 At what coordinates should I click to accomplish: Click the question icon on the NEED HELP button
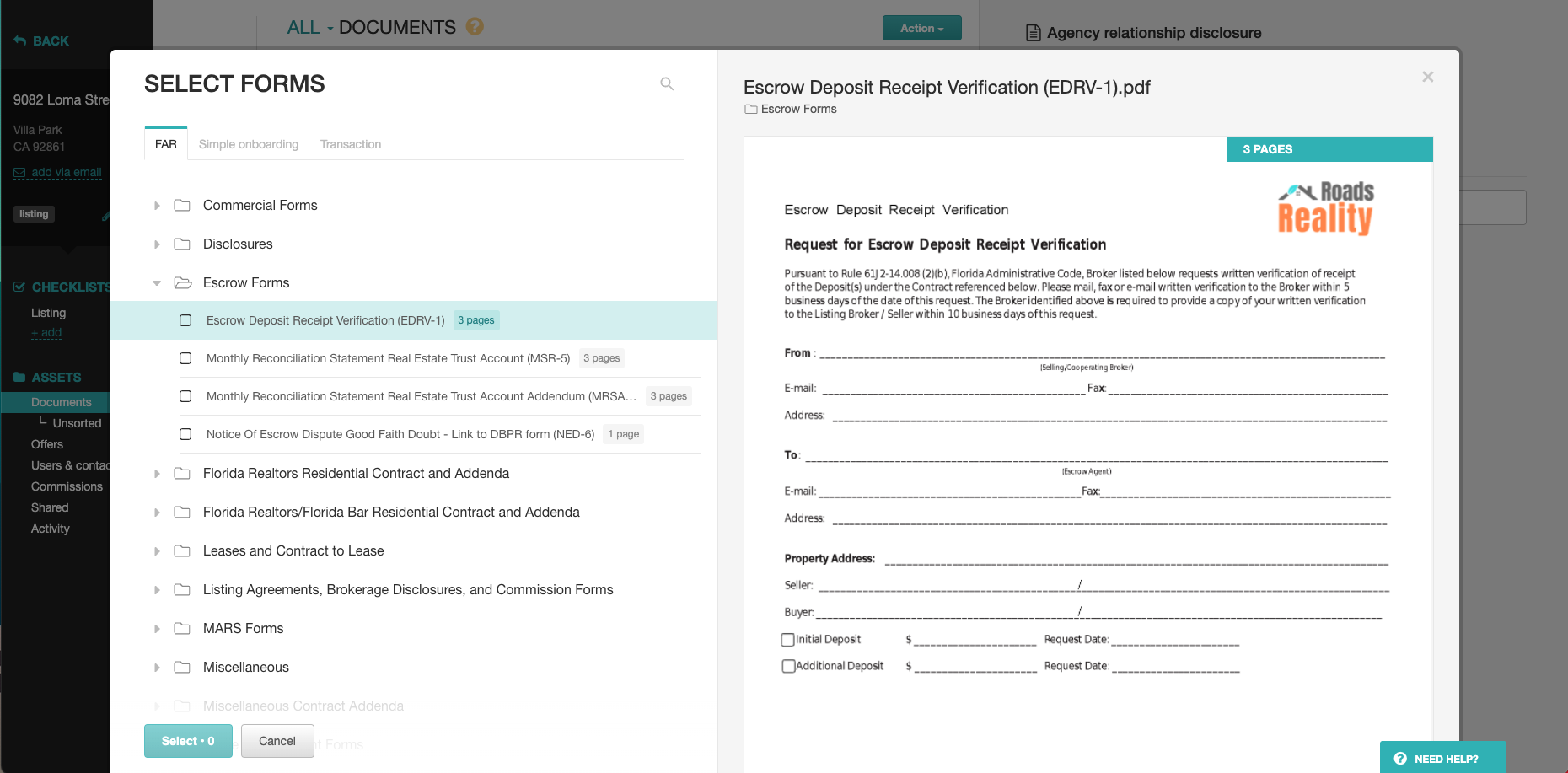click(1399, 758)
